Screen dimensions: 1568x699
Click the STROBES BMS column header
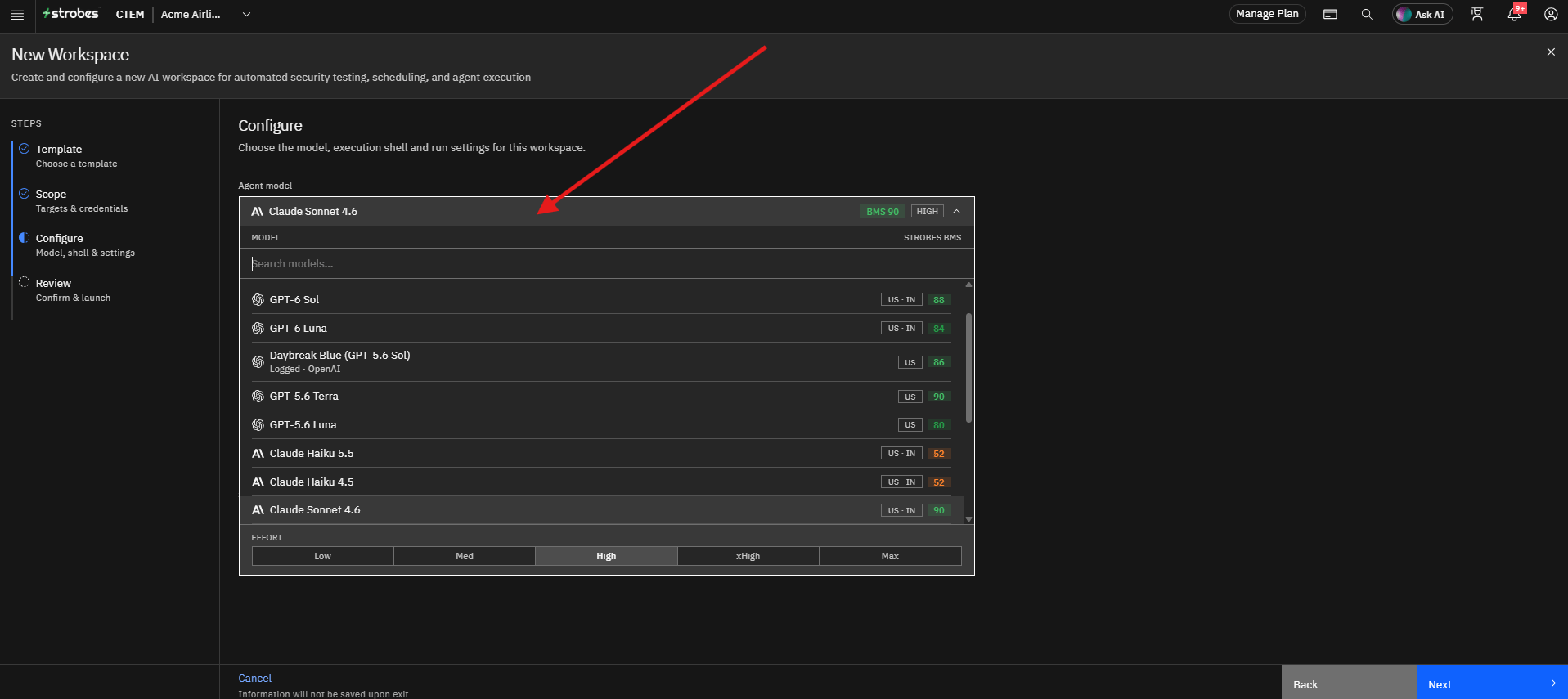[x=932, y=238]
